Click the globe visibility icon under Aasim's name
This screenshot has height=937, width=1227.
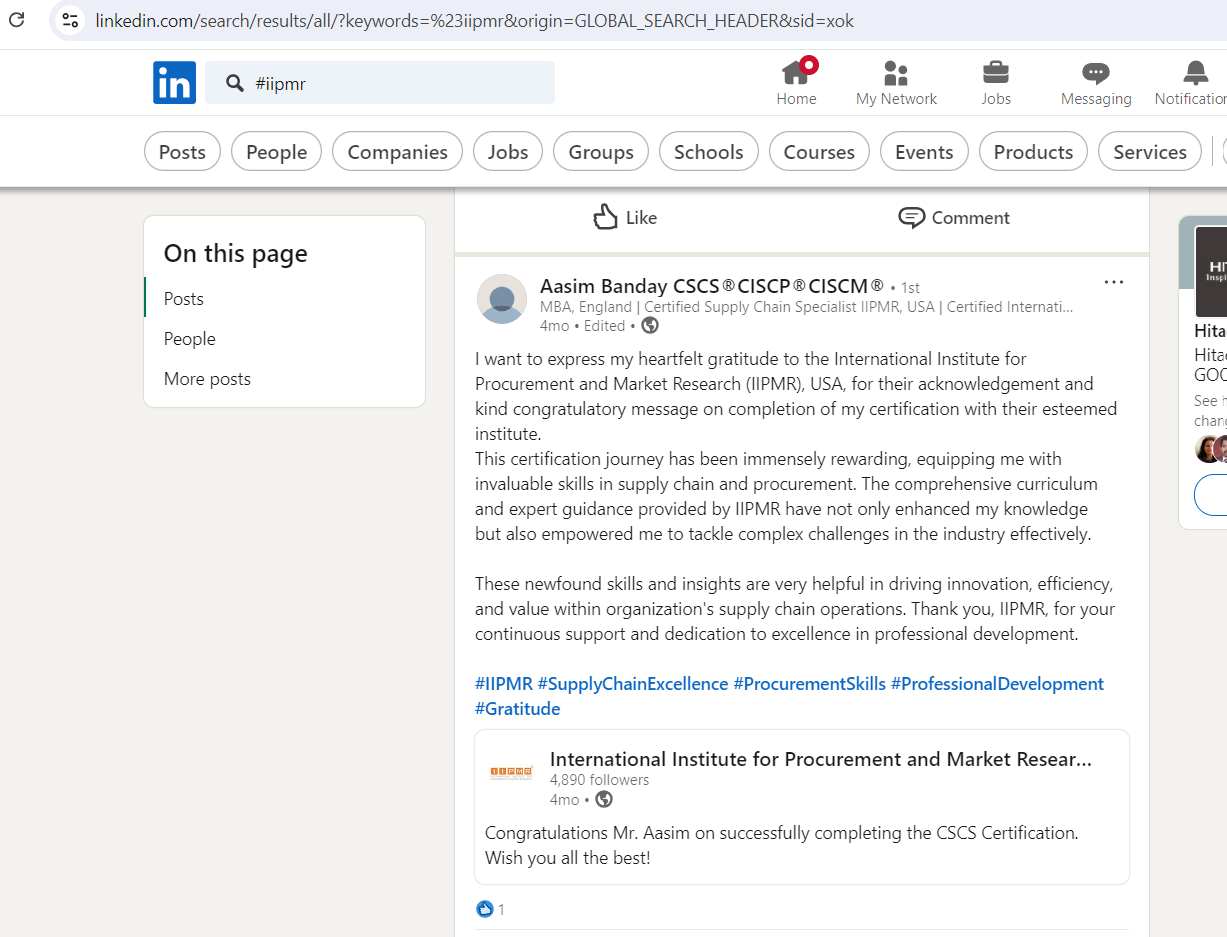pyautogui.click(x=650, y=325)
